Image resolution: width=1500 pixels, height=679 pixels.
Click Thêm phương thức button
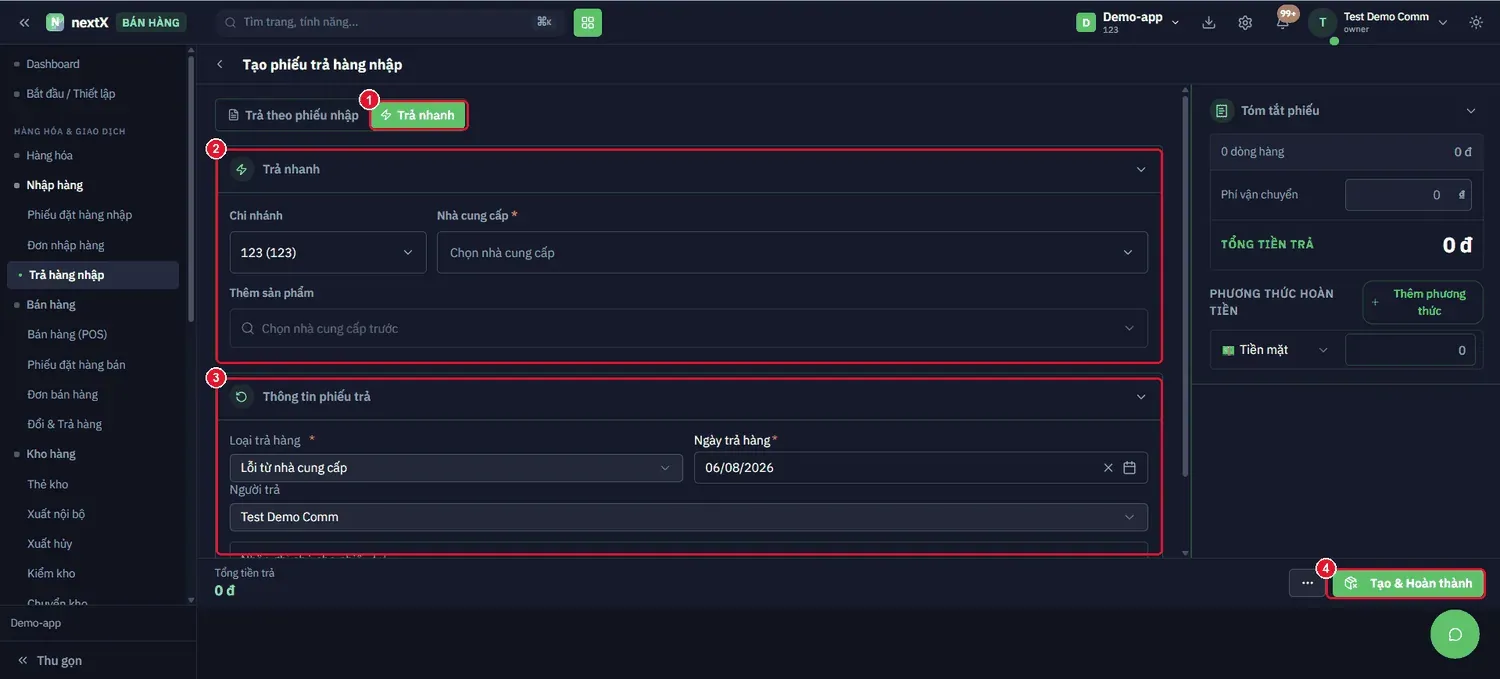click(x=1423, y=302)
